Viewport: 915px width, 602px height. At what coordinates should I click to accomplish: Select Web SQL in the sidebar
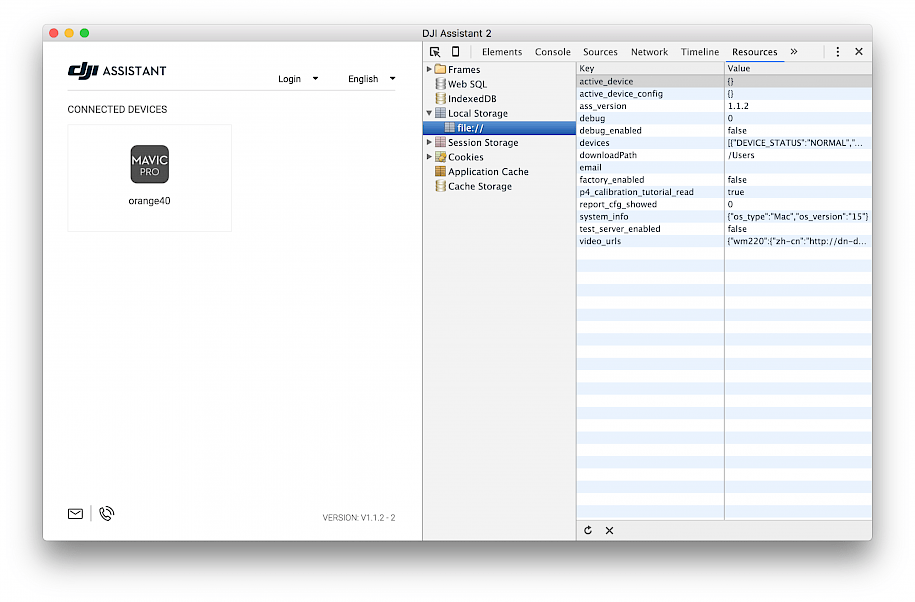click(467, 84)
